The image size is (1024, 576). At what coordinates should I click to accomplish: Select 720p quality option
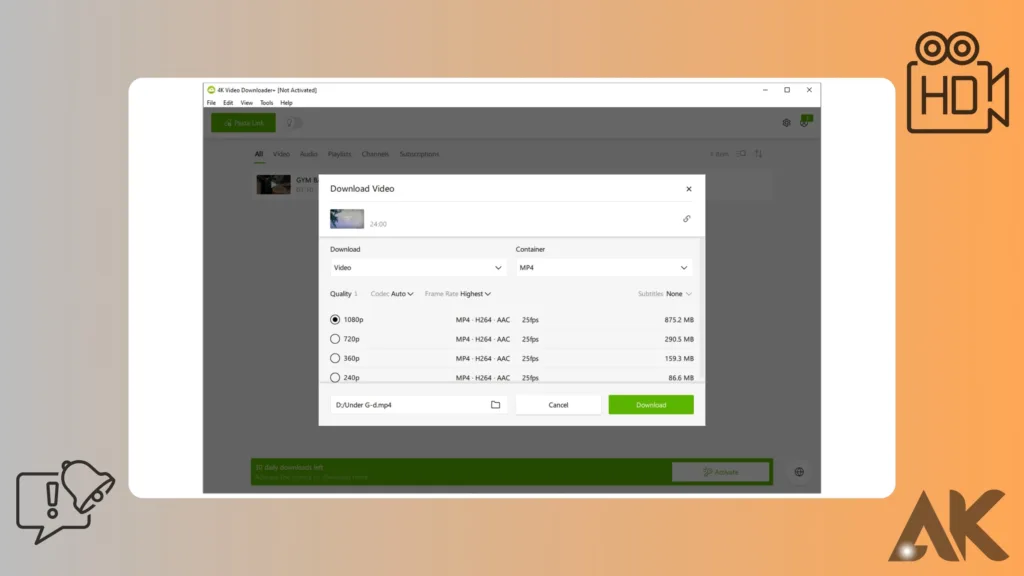335,339
